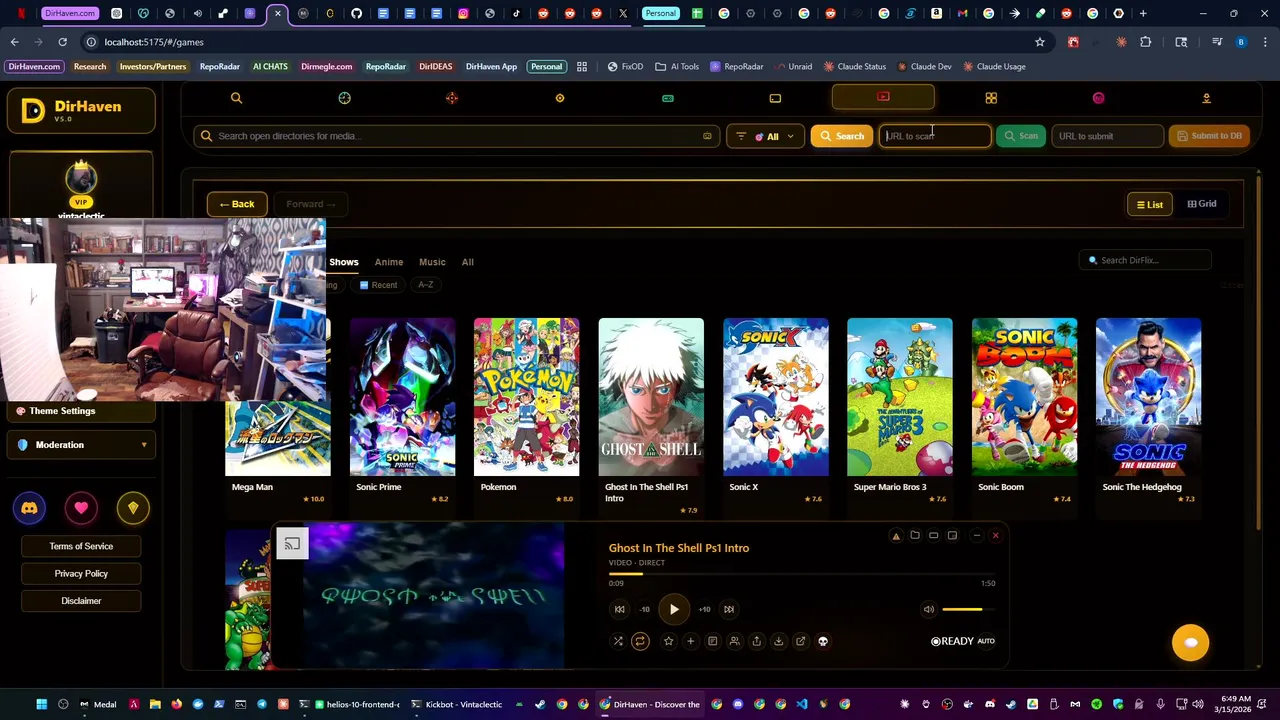Skip to previous track in player
1280x720 pixels.
coord(619,609)
